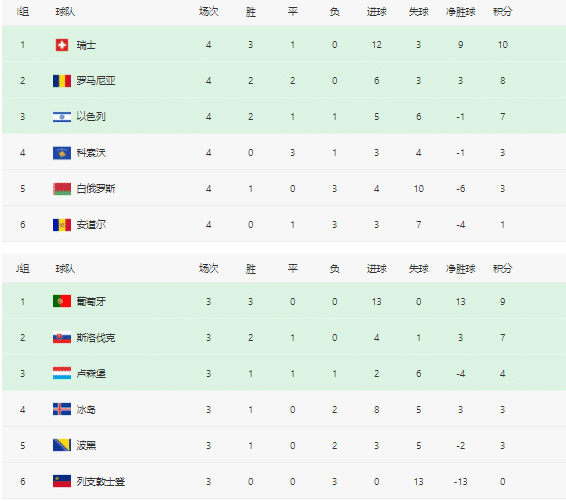566x501 pixels.
Task: Click the Switzerland flag icon
Action: point(62,45)
